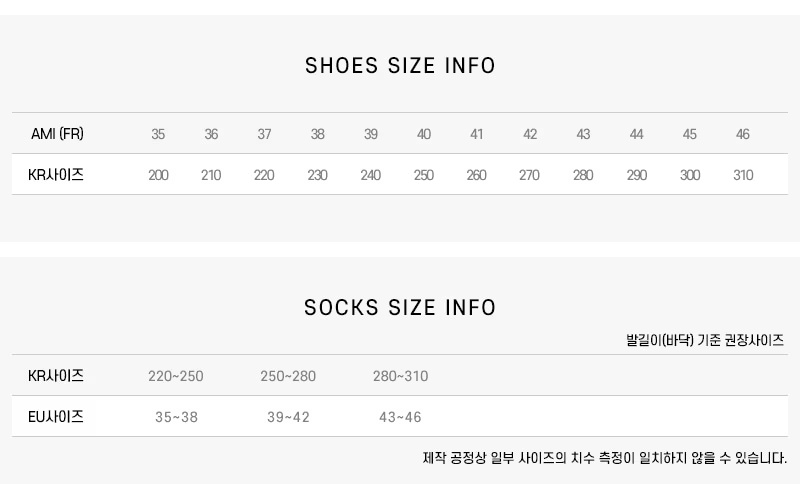
Task: Click AMI size 35 cell
Action: (158, 134)
